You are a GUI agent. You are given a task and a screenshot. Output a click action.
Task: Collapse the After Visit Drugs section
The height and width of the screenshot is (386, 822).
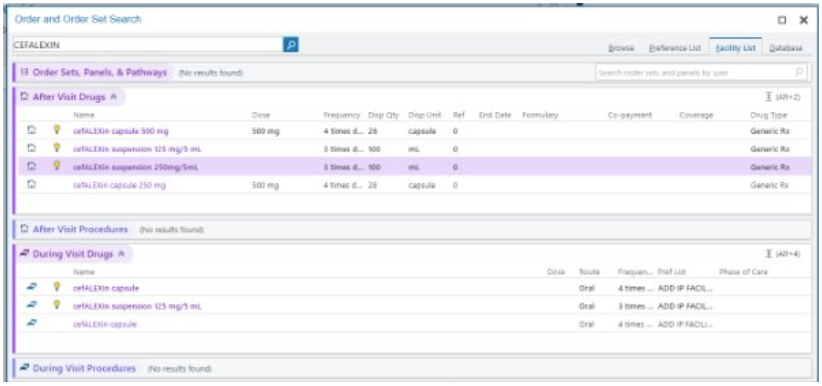click(114, 97)
